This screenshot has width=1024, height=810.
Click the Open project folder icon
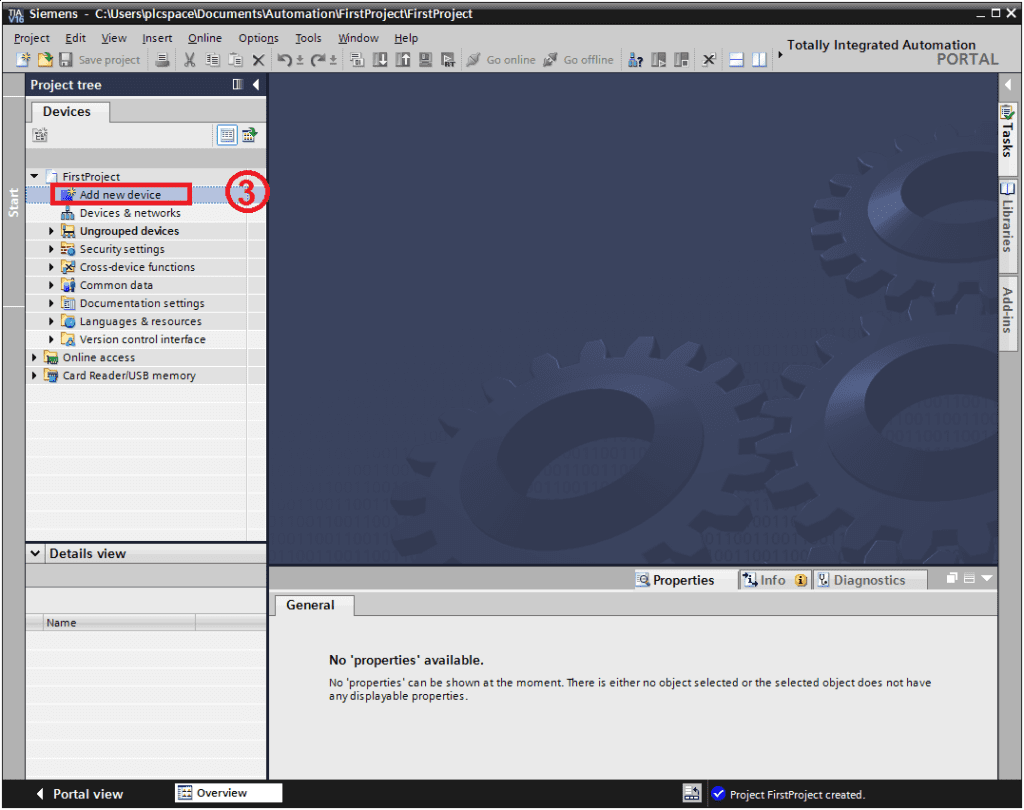point(44,60)
